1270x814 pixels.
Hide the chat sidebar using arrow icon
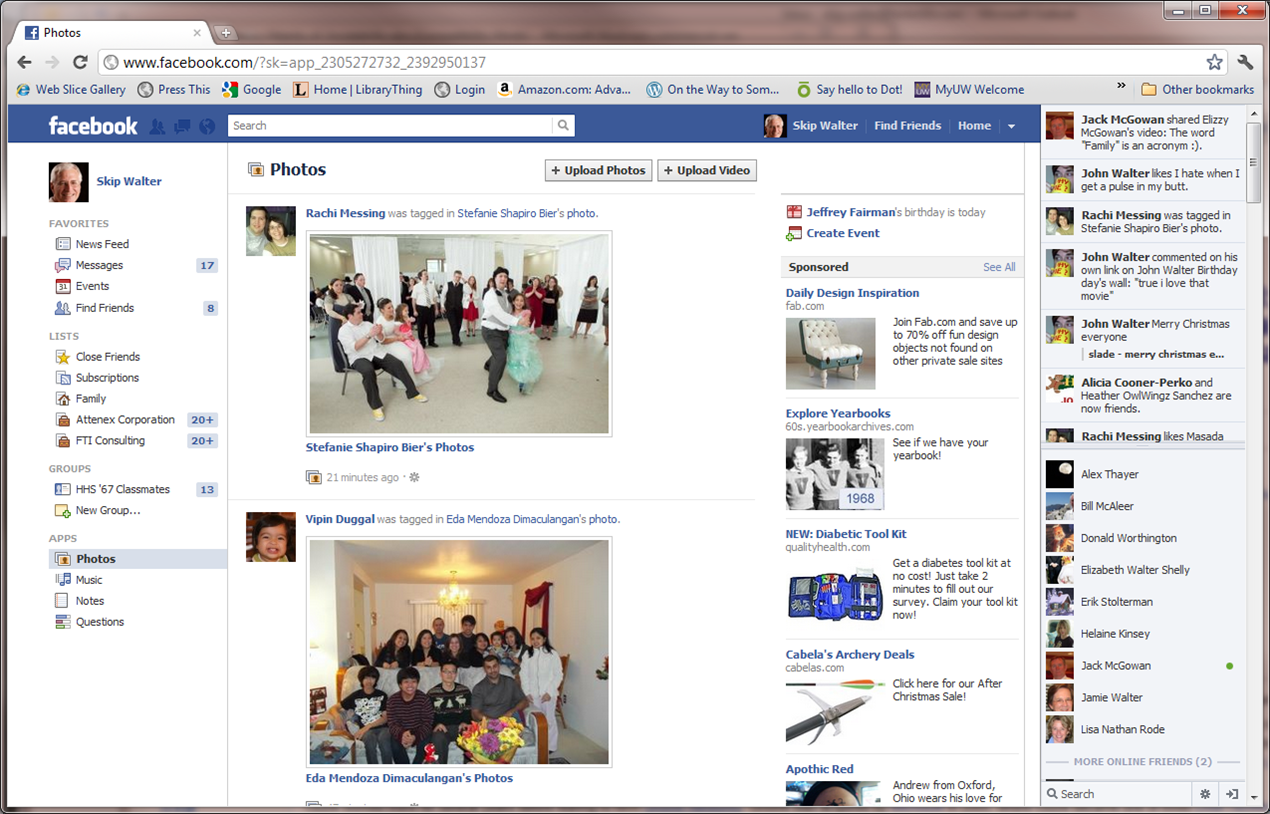(x=1232, y=794)
